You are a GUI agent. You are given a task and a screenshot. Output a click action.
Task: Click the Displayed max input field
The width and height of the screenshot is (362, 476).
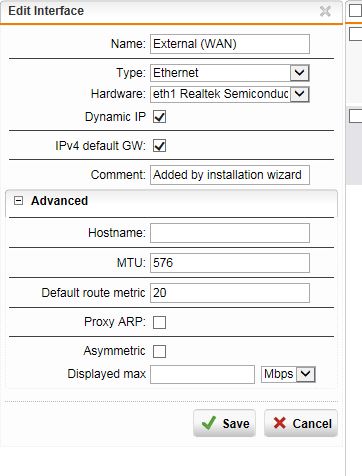click(x=202, y=374)
